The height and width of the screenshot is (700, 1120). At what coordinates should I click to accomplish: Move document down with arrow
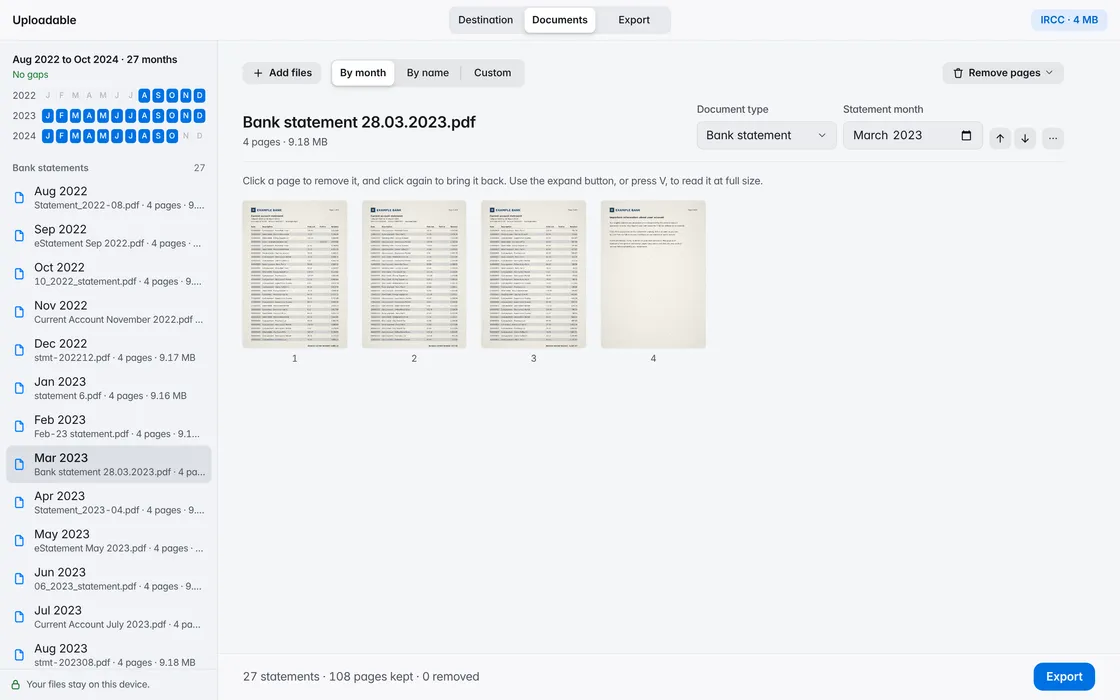pos(1025,139)
